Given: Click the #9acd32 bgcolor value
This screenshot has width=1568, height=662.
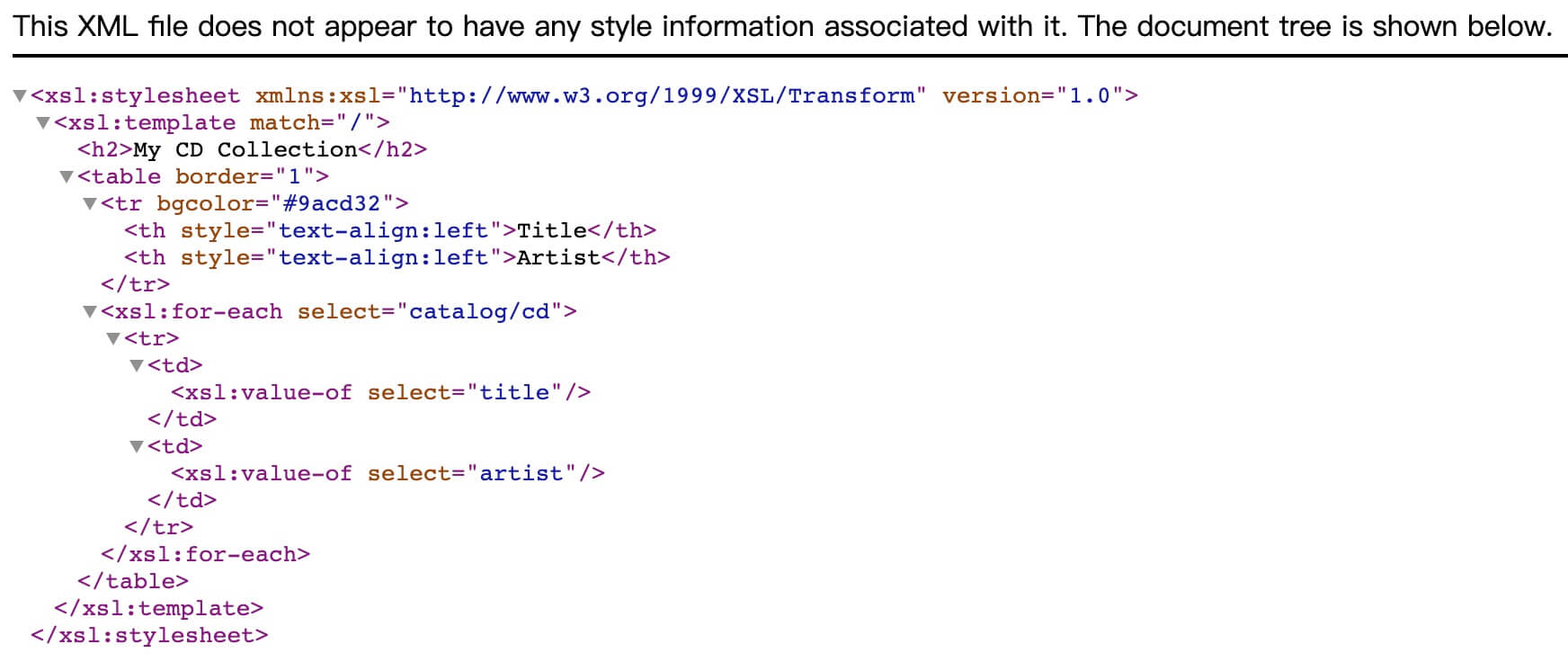Looking at the screenshot, I should point(331,204).
